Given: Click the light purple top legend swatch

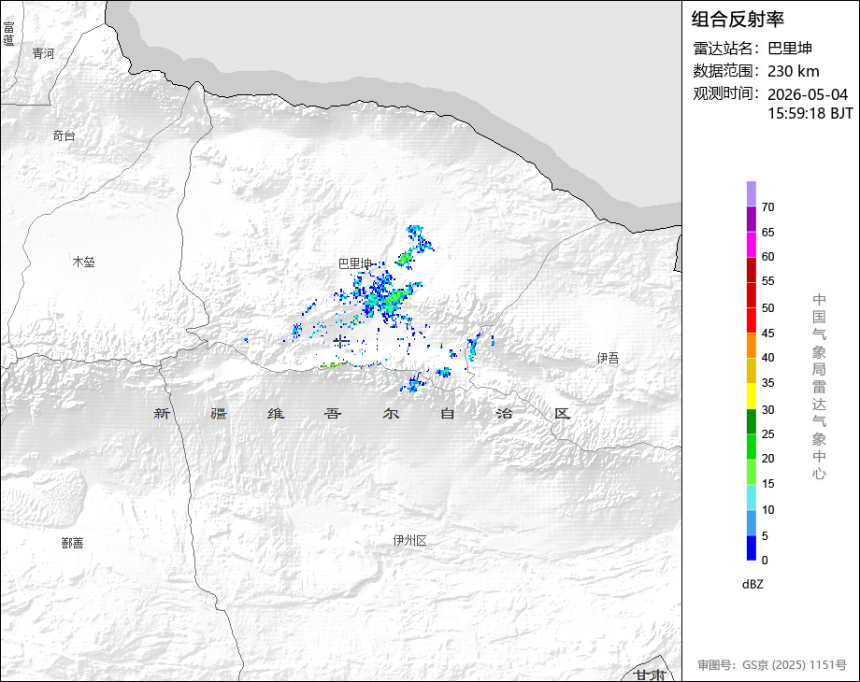Looking at the screenshot, I should [x=751, y=194].
